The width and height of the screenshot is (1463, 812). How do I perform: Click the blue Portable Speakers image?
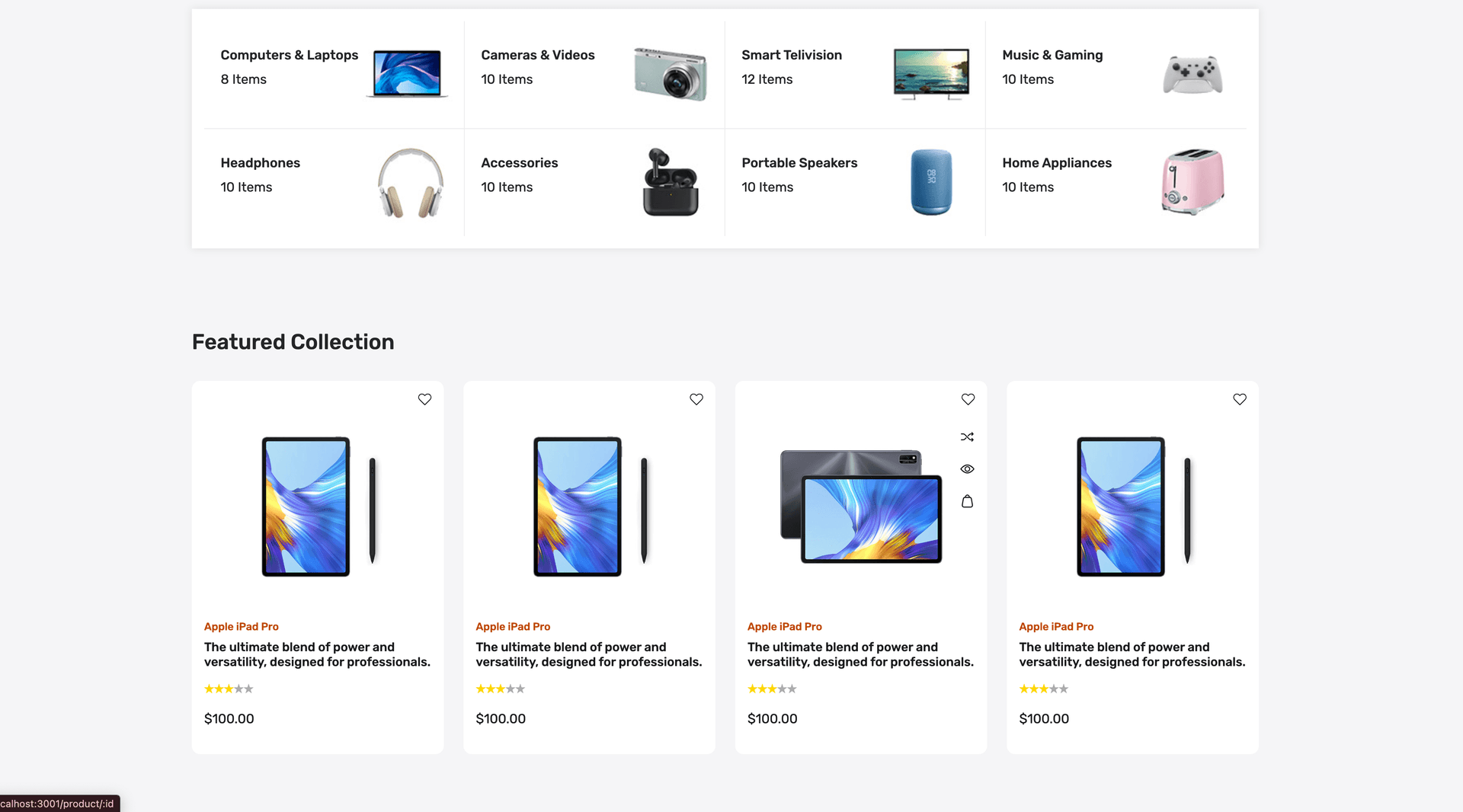(931, 183)
